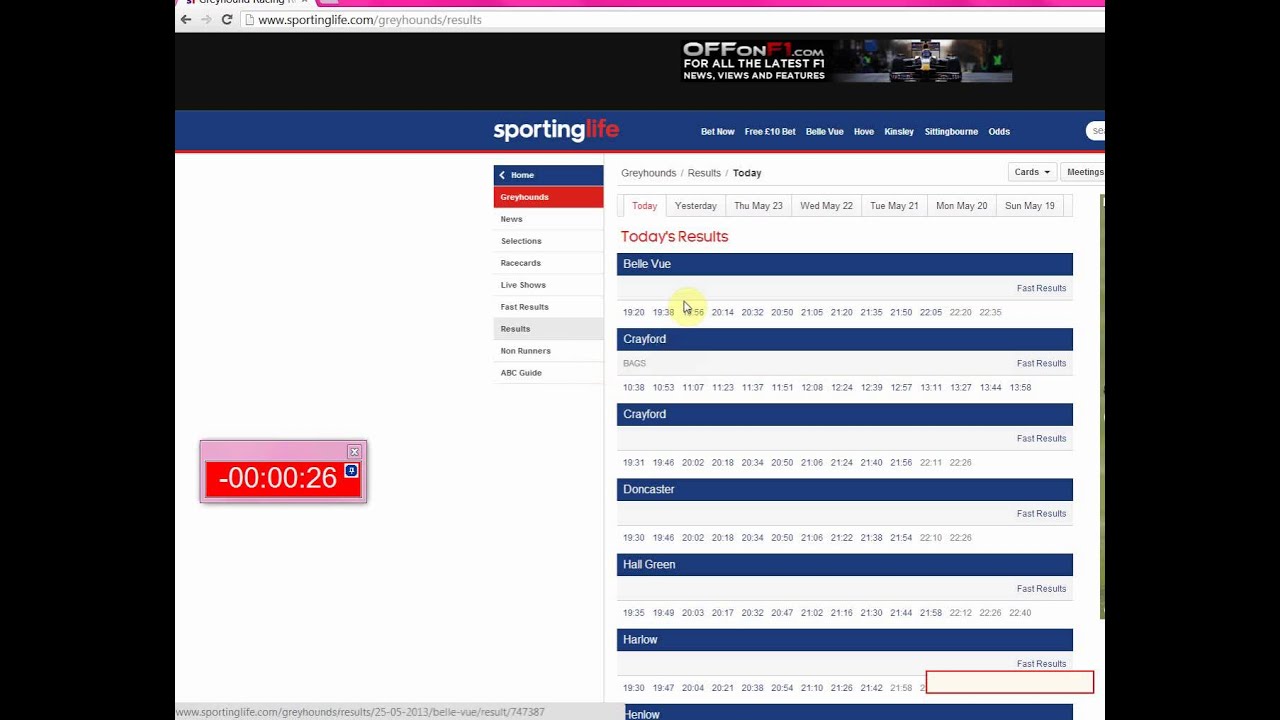Open Belle Vue in the top navigation

click(824, 132)
